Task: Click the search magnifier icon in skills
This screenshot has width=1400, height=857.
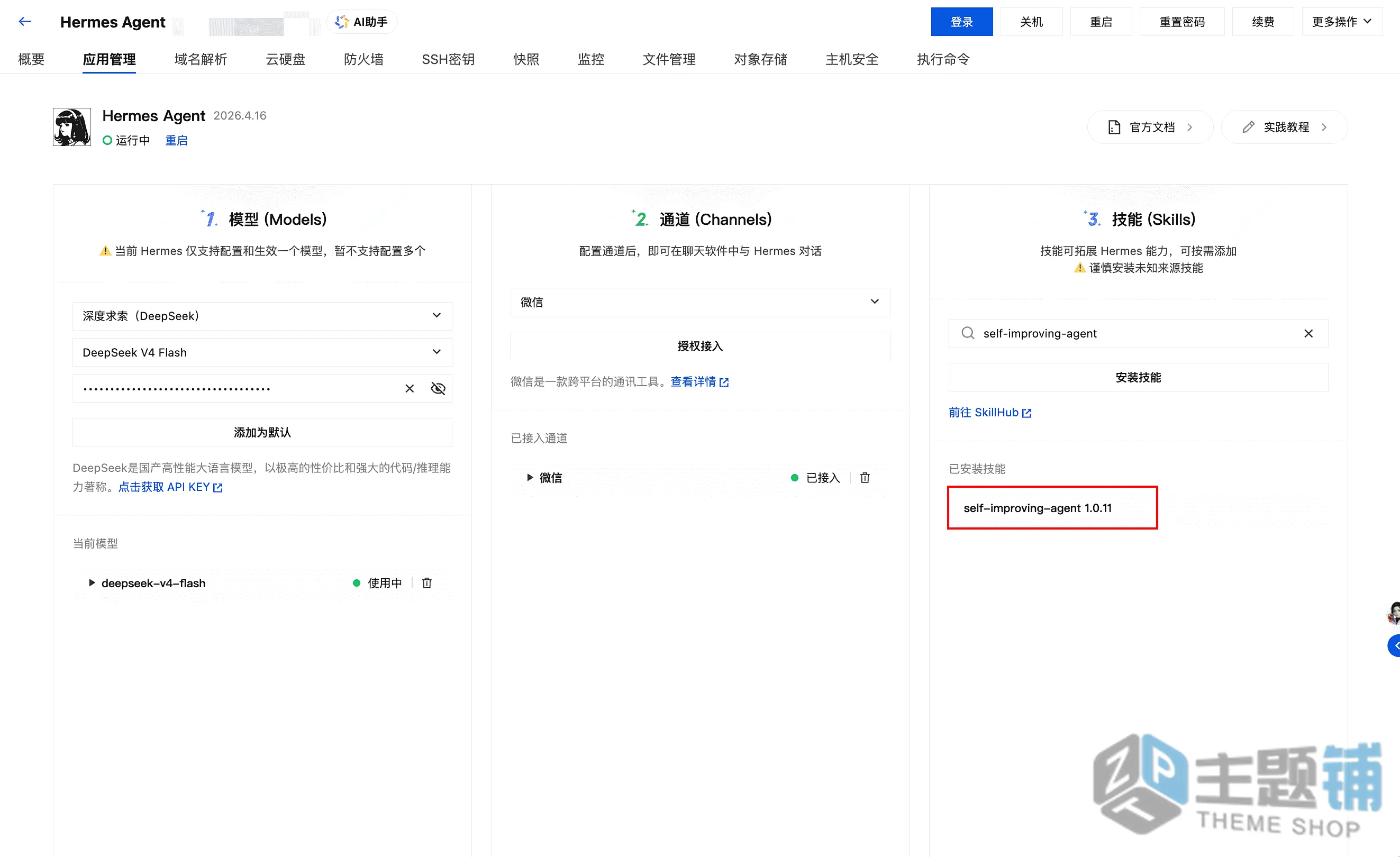Action: tap(968, 333)
